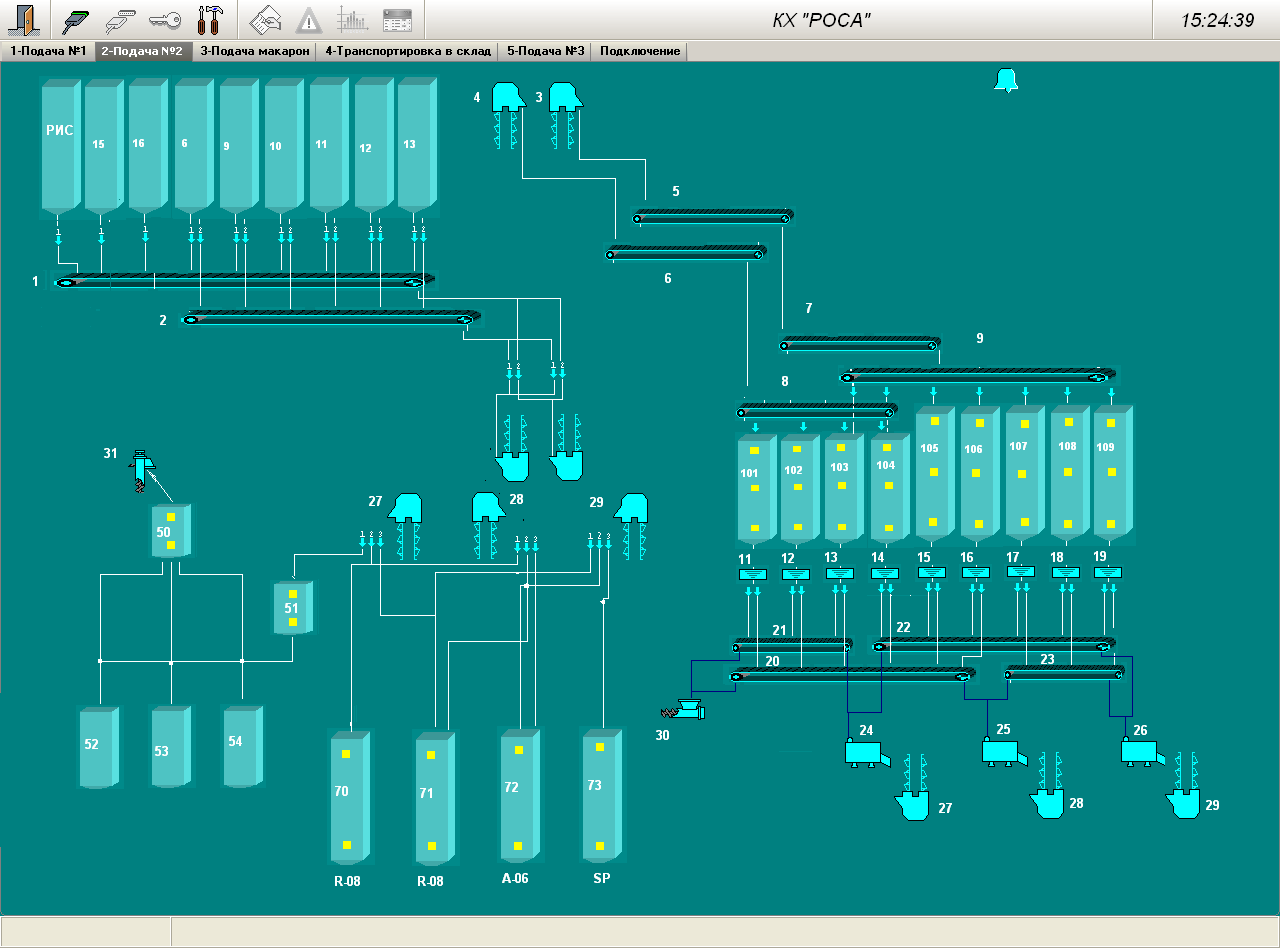This screenshot has height=948, width=1280.
Task: Go to the Подключение tab
Action: (x=640, y=51)
